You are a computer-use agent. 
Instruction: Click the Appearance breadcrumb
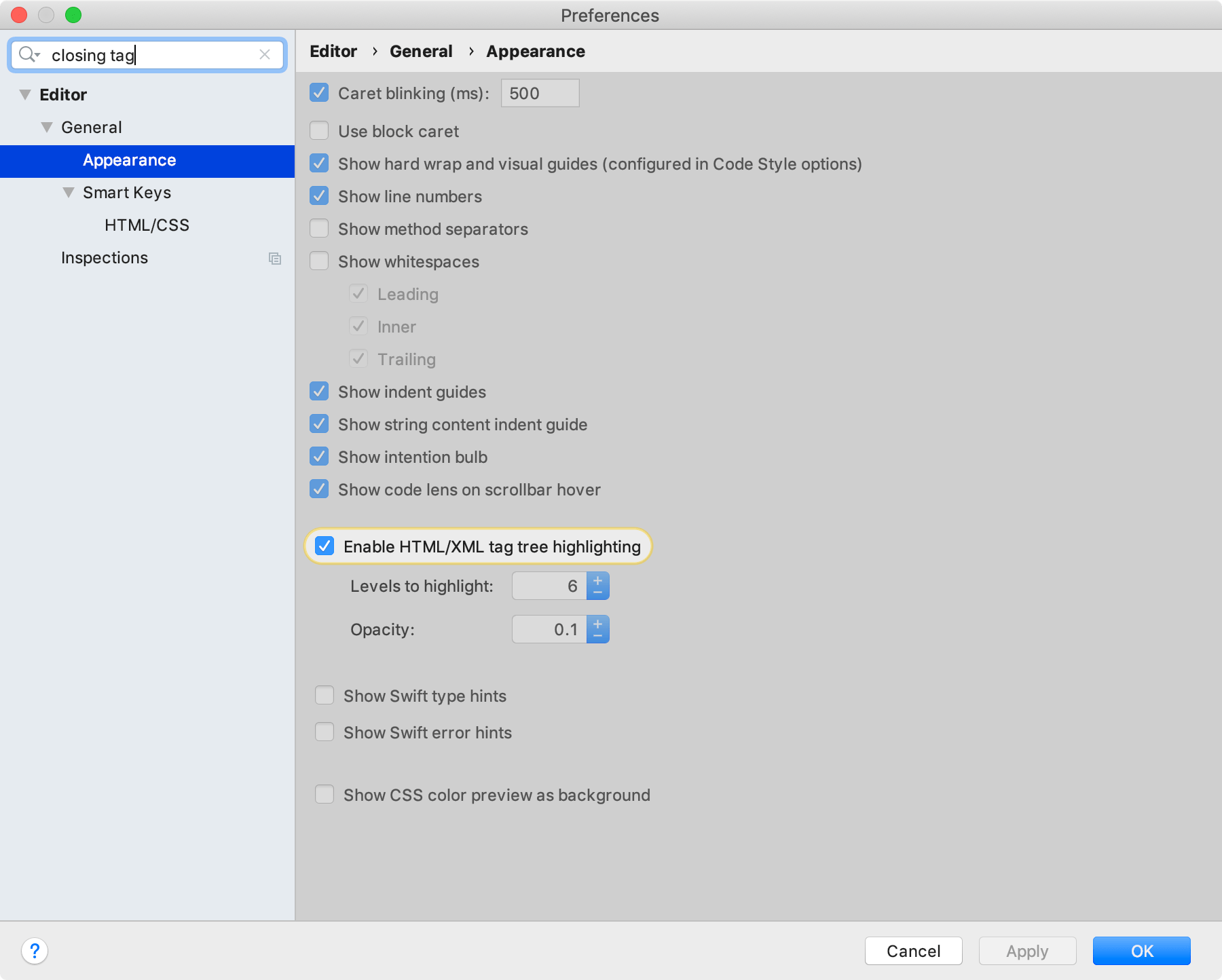click(536, 52)
